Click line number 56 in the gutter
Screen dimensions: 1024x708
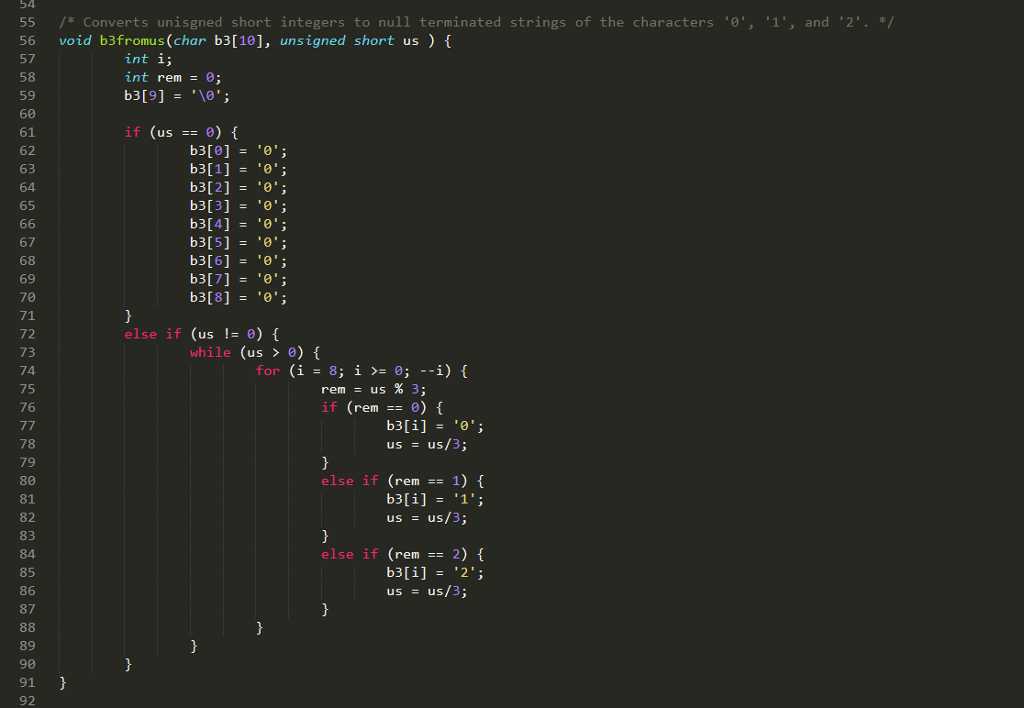pyautogui.click(x=27, y=40)
